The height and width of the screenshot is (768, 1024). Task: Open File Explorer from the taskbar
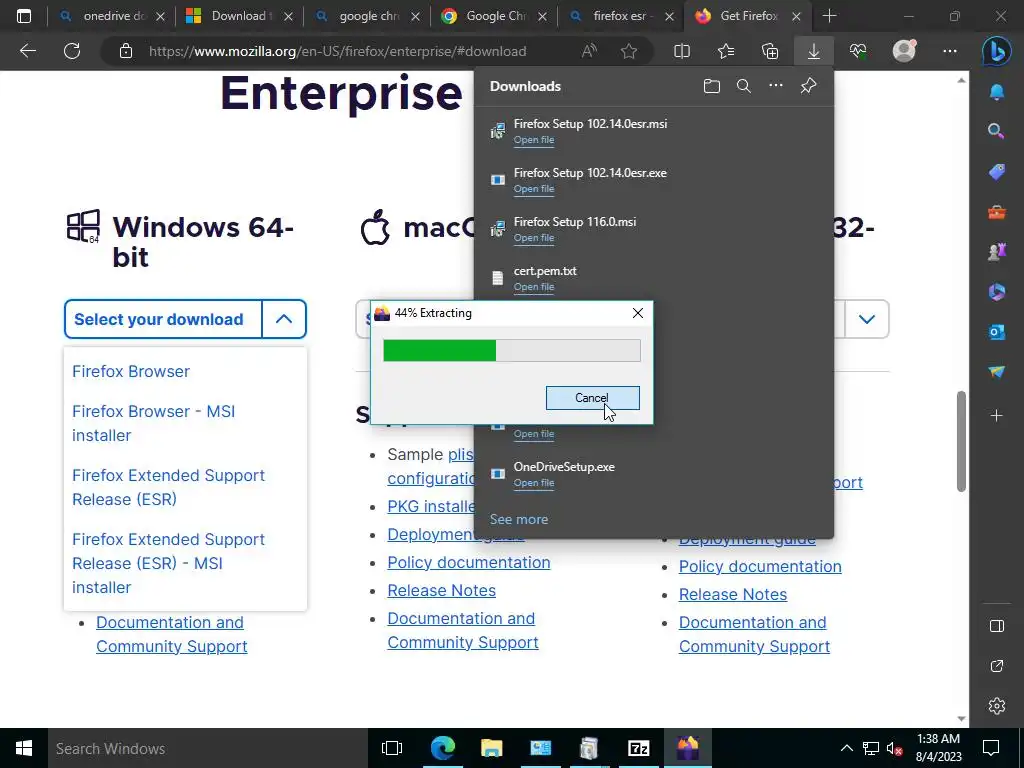click(491, 748)
